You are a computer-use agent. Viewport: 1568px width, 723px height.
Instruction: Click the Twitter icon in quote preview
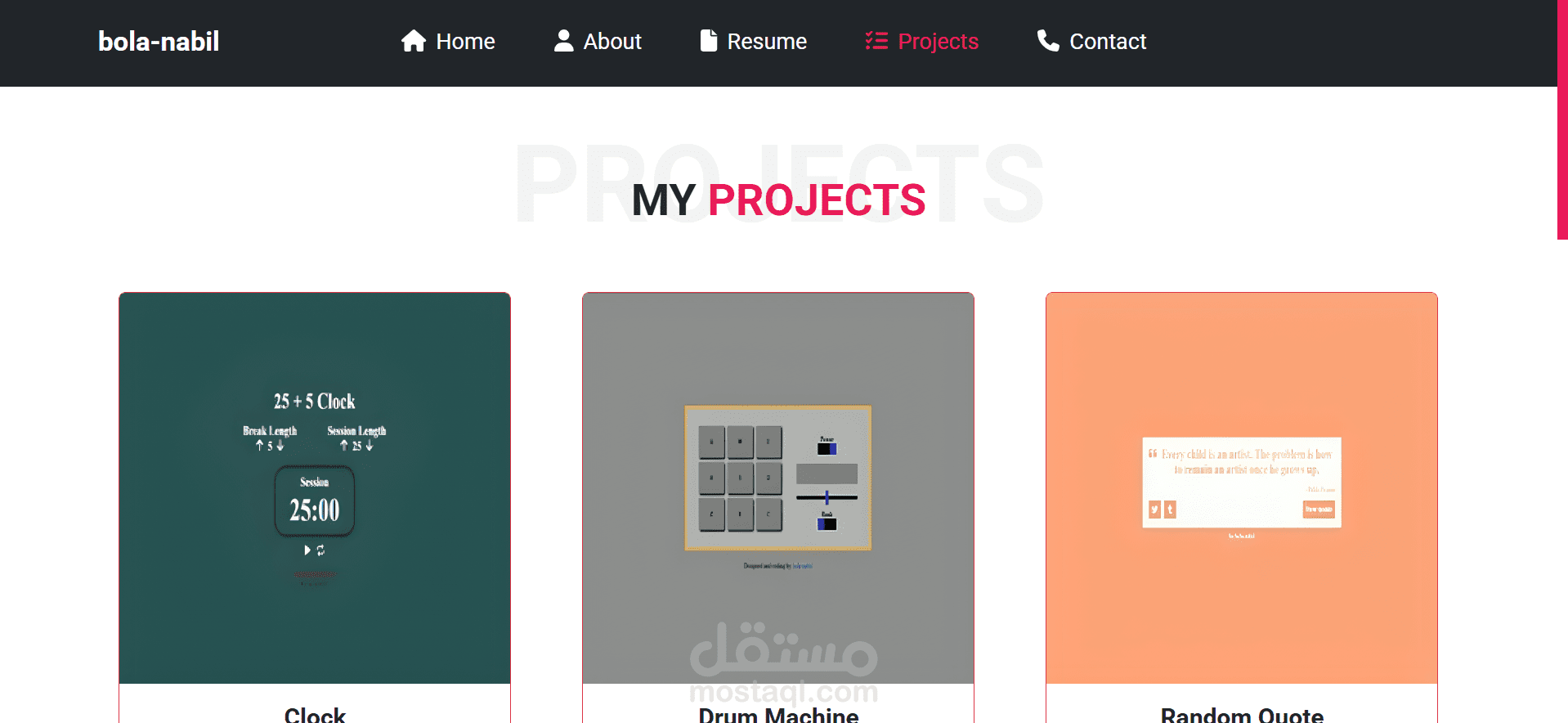[1154, 510]
